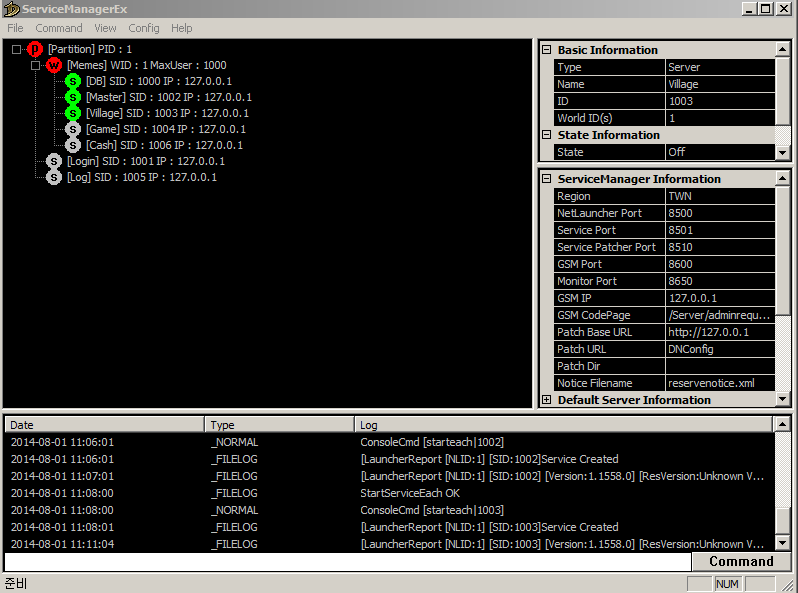Click the ServiceManagerEx title bar app icon
This screenshot has width=798, height=593.
click(11, 9)
